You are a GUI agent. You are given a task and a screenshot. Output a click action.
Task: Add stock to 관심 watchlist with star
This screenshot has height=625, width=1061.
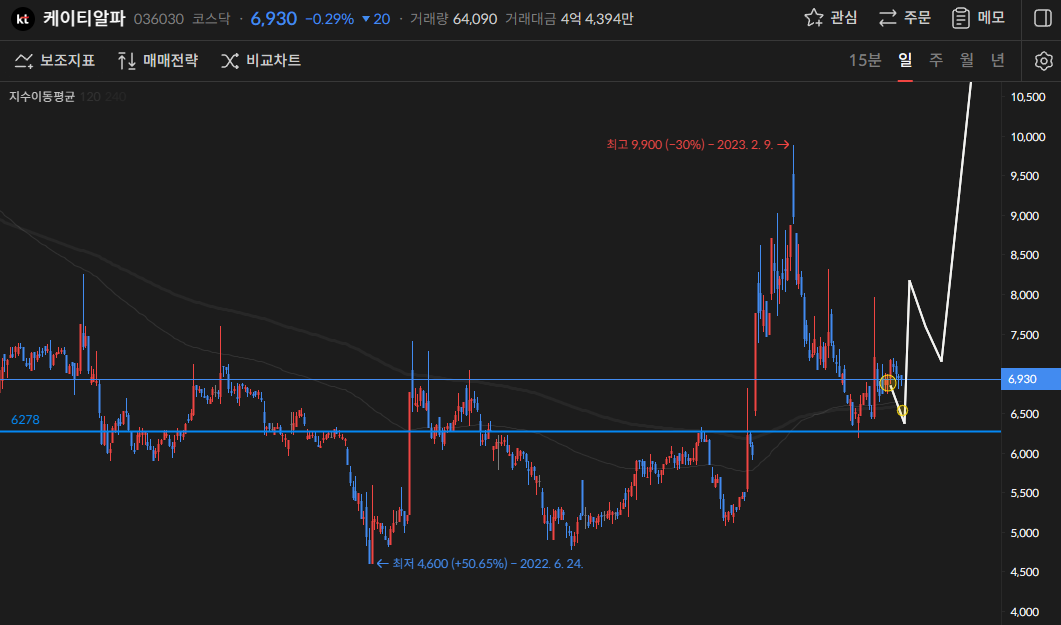[x=831, y=18]
